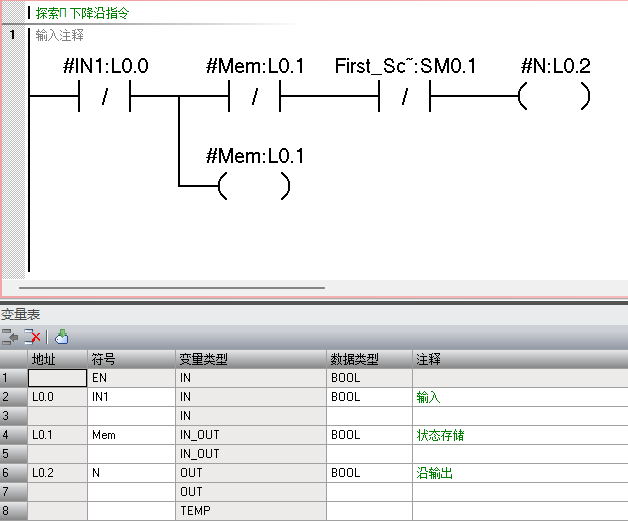Screen dimensions: 628x521
Task: Click the '符号' column header
Action: (x=104, y=359)
